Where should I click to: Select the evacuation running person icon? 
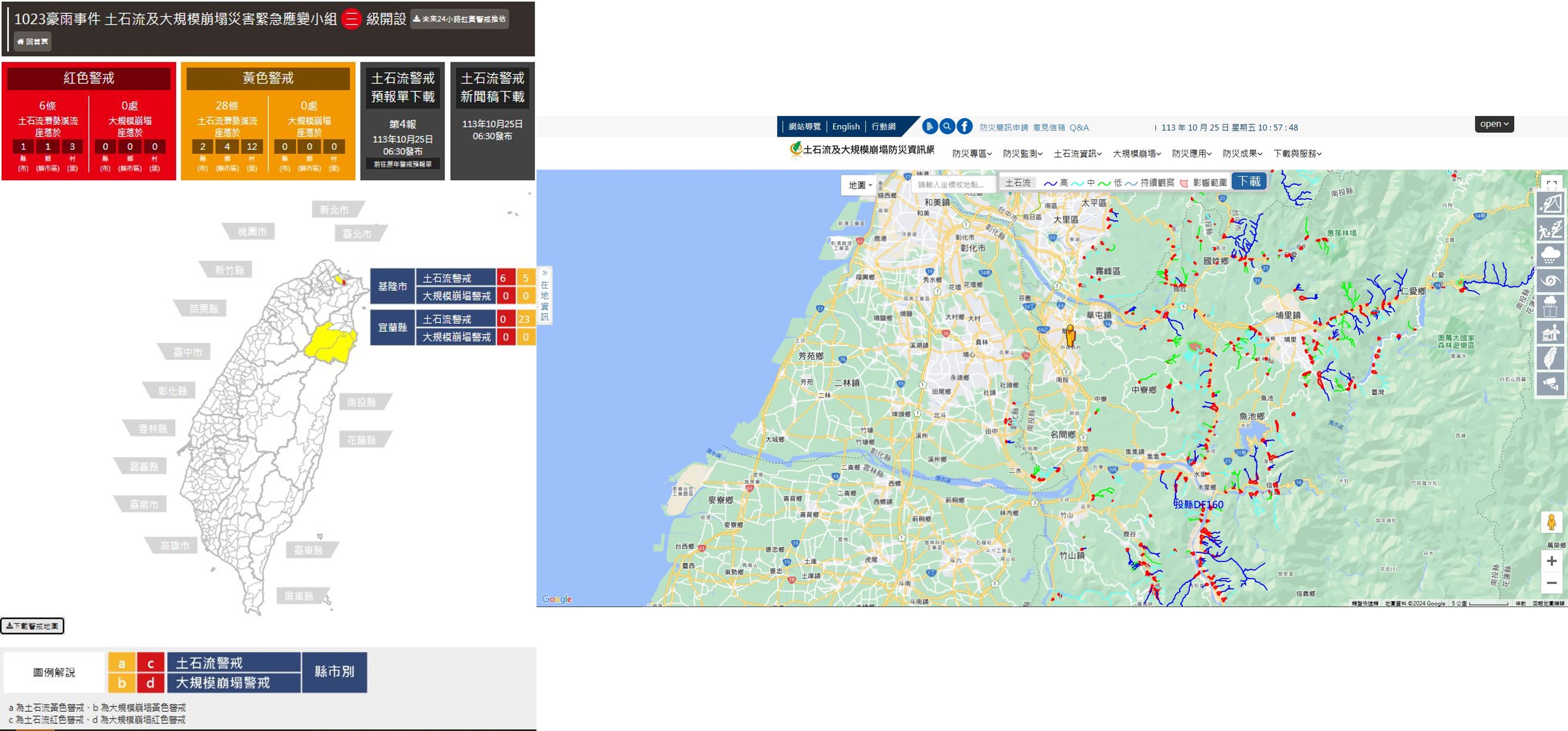click(1550, 230)
